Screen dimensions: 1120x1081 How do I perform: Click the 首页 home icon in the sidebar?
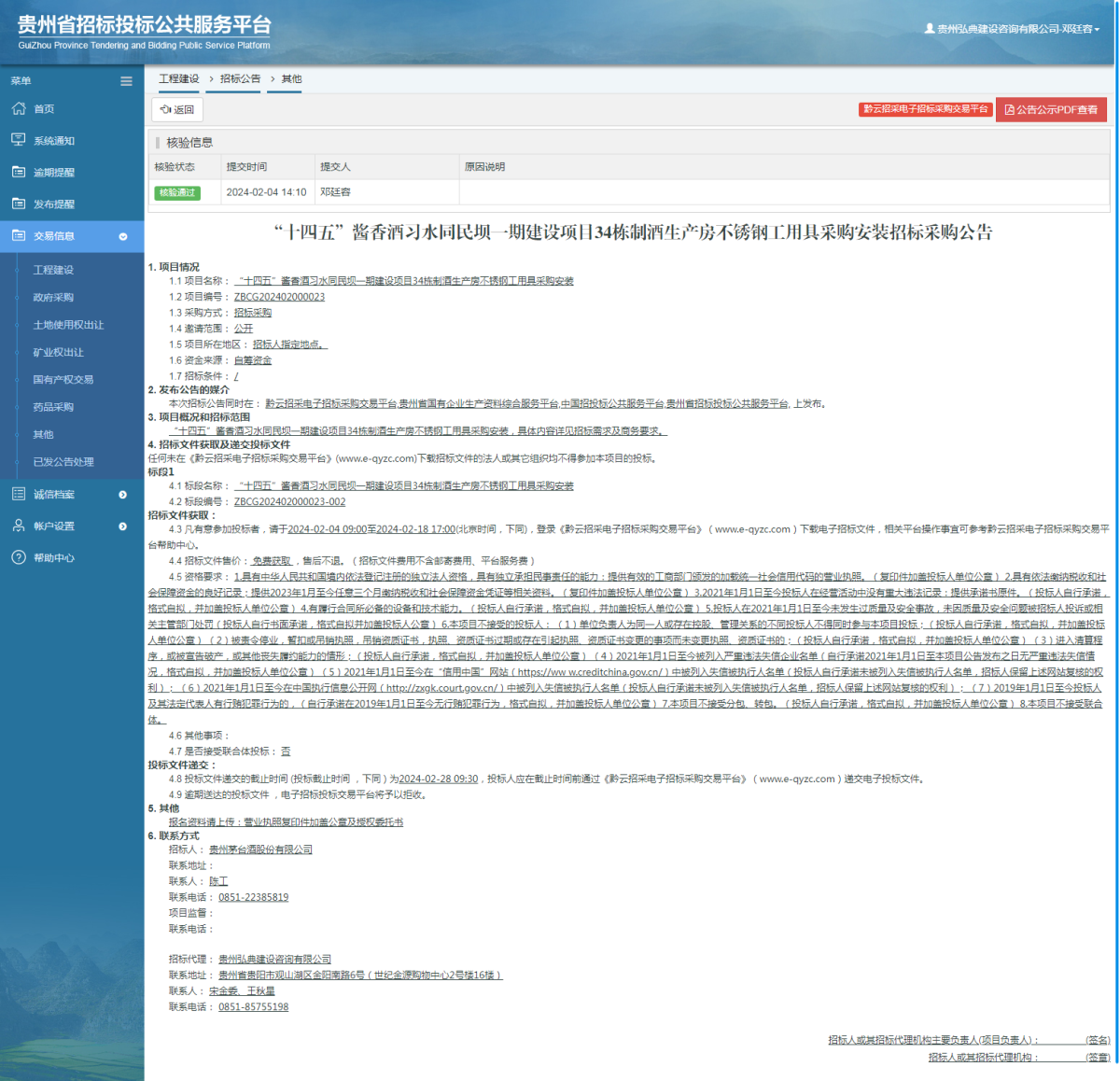click(x=18, y=108)
